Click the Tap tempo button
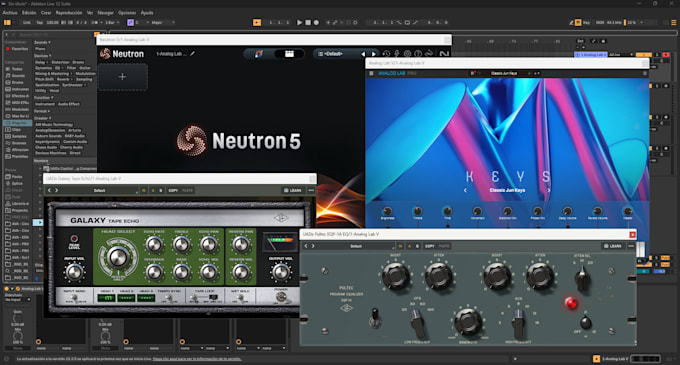 (x=39, y=22)
